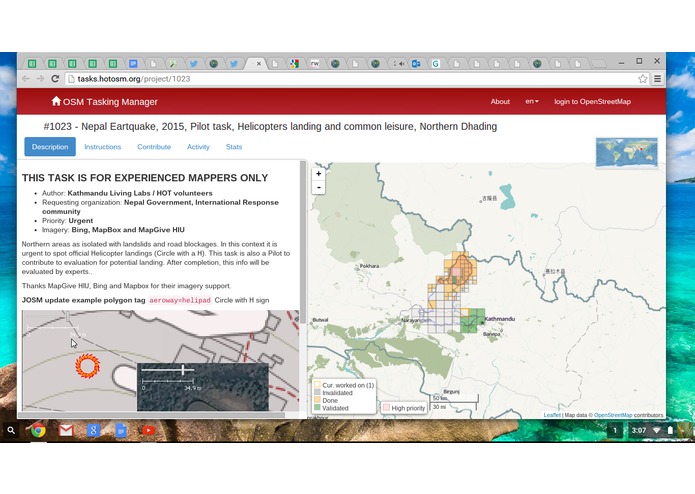
Task: Click the pink high priority tile on map
Action: pos(456,272)
